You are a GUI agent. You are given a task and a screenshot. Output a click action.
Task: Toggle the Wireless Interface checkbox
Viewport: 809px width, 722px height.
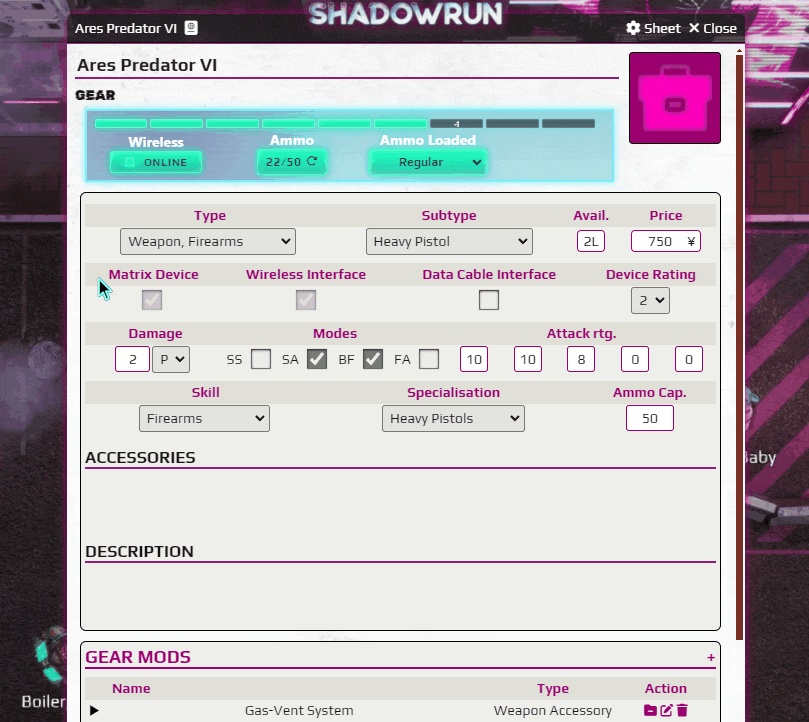pyautogui.click(x=305, y=300)
